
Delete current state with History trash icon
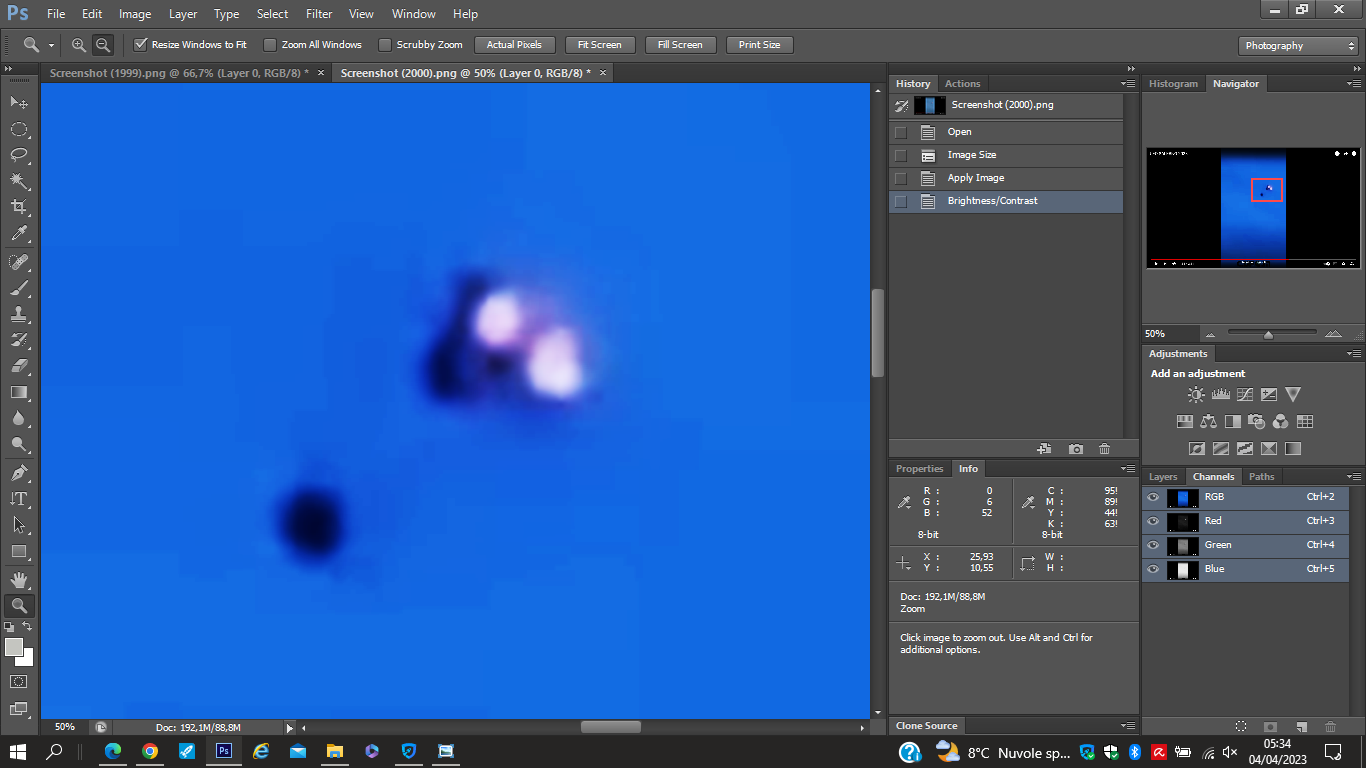tap(1104, 449)
